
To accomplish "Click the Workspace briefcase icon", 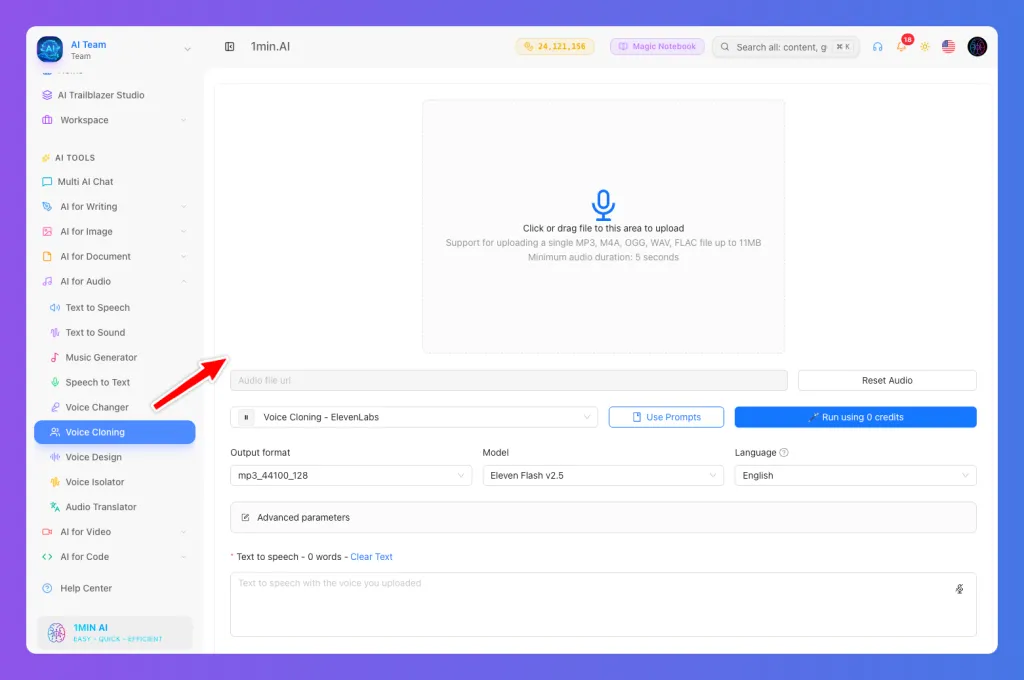I will 47,120.
